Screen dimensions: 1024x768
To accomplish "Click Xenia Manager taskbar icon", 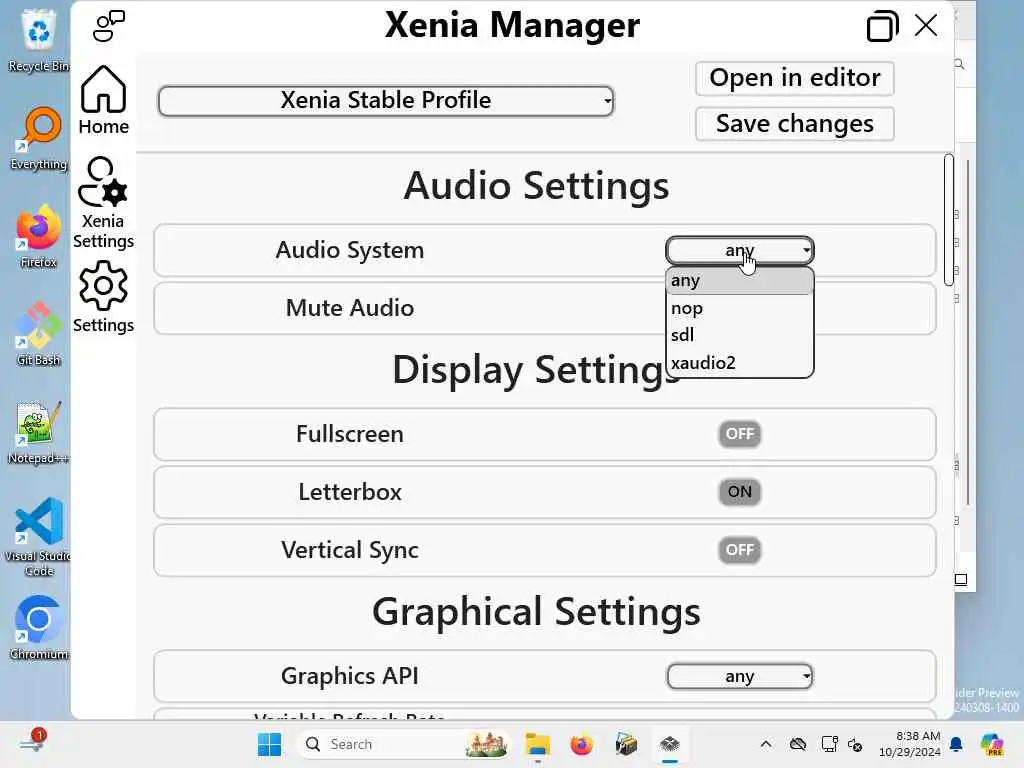I will point(669,744).
